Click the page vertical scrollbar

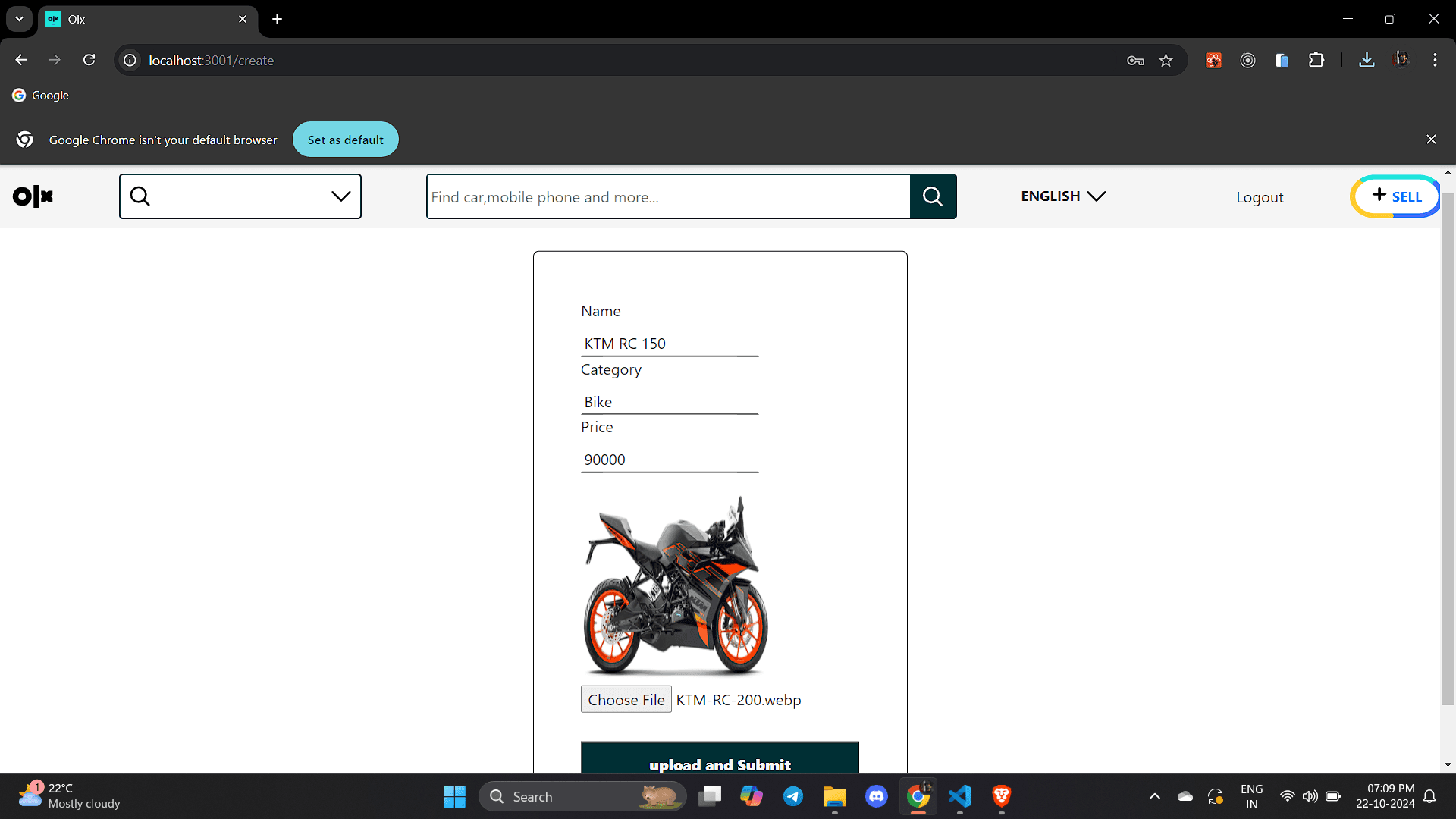(x=1448, y=447)
